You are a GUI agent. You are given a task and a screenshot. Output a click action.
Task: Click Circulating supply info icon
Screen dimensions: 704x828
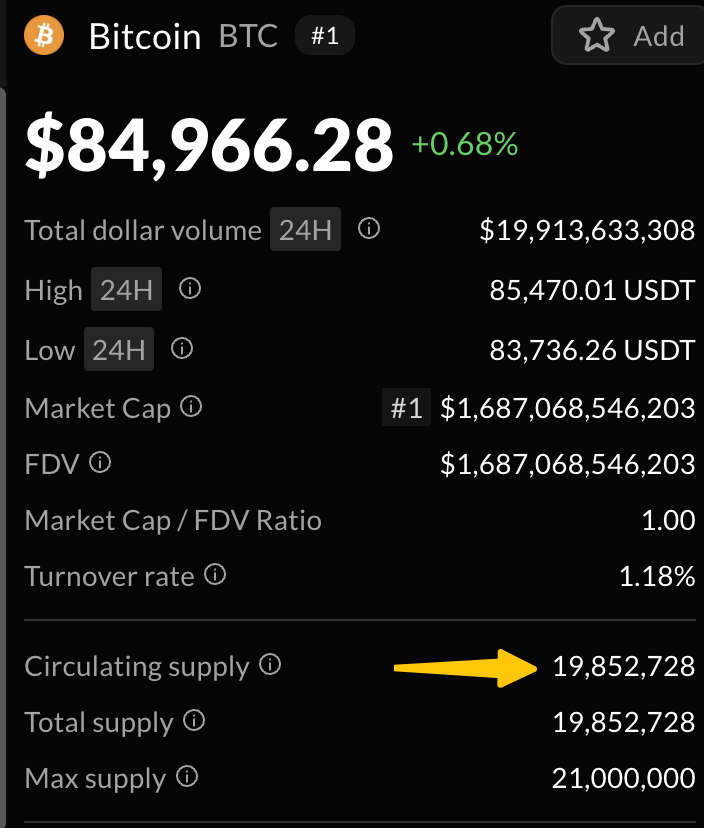point(270,664)
